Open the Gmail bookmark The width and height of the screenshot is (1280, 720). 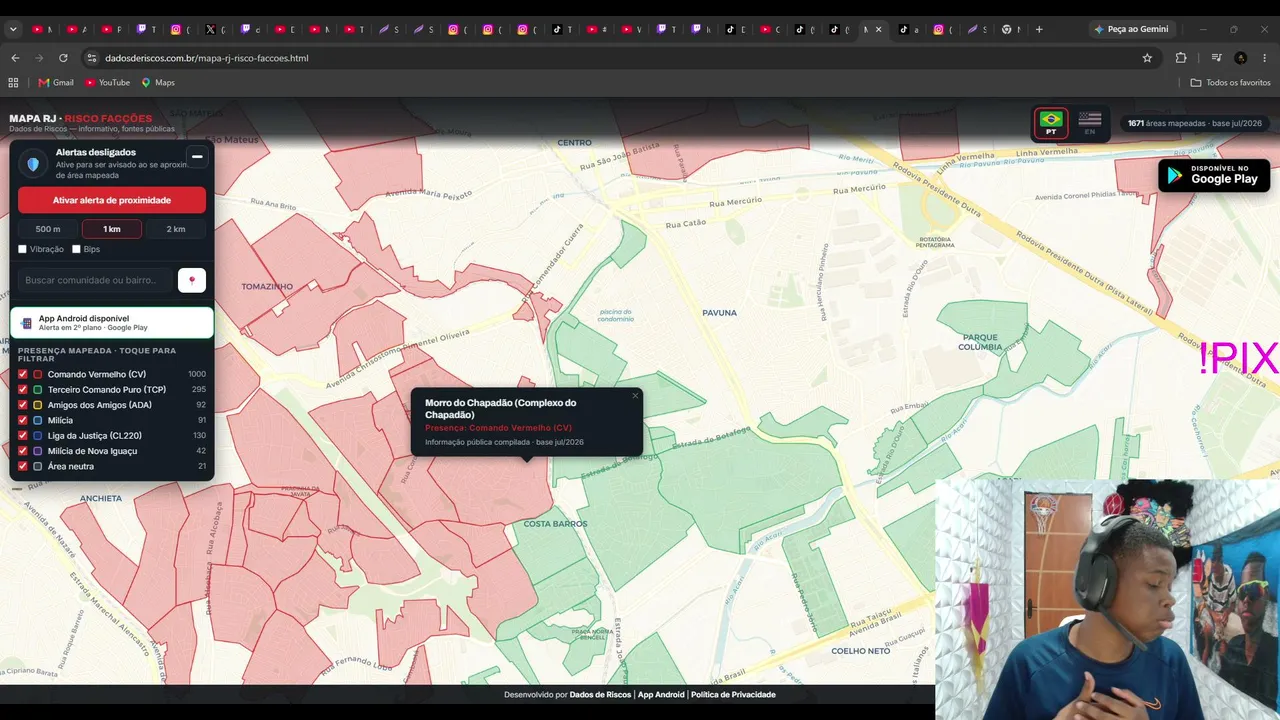pyautogui.click(x=56, y=82)
